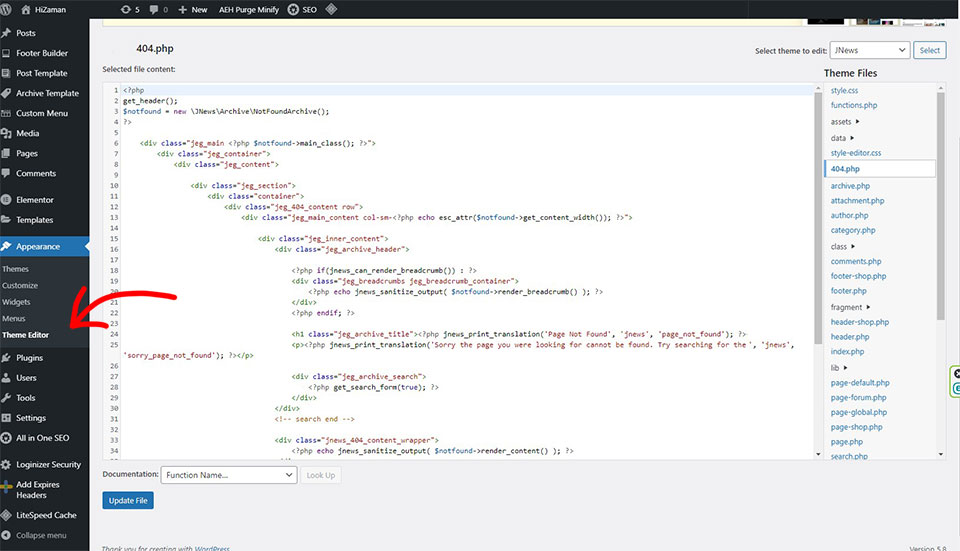Click the Plugins plug icon
This screenshot has height=551, width=960.
point(6,358)
